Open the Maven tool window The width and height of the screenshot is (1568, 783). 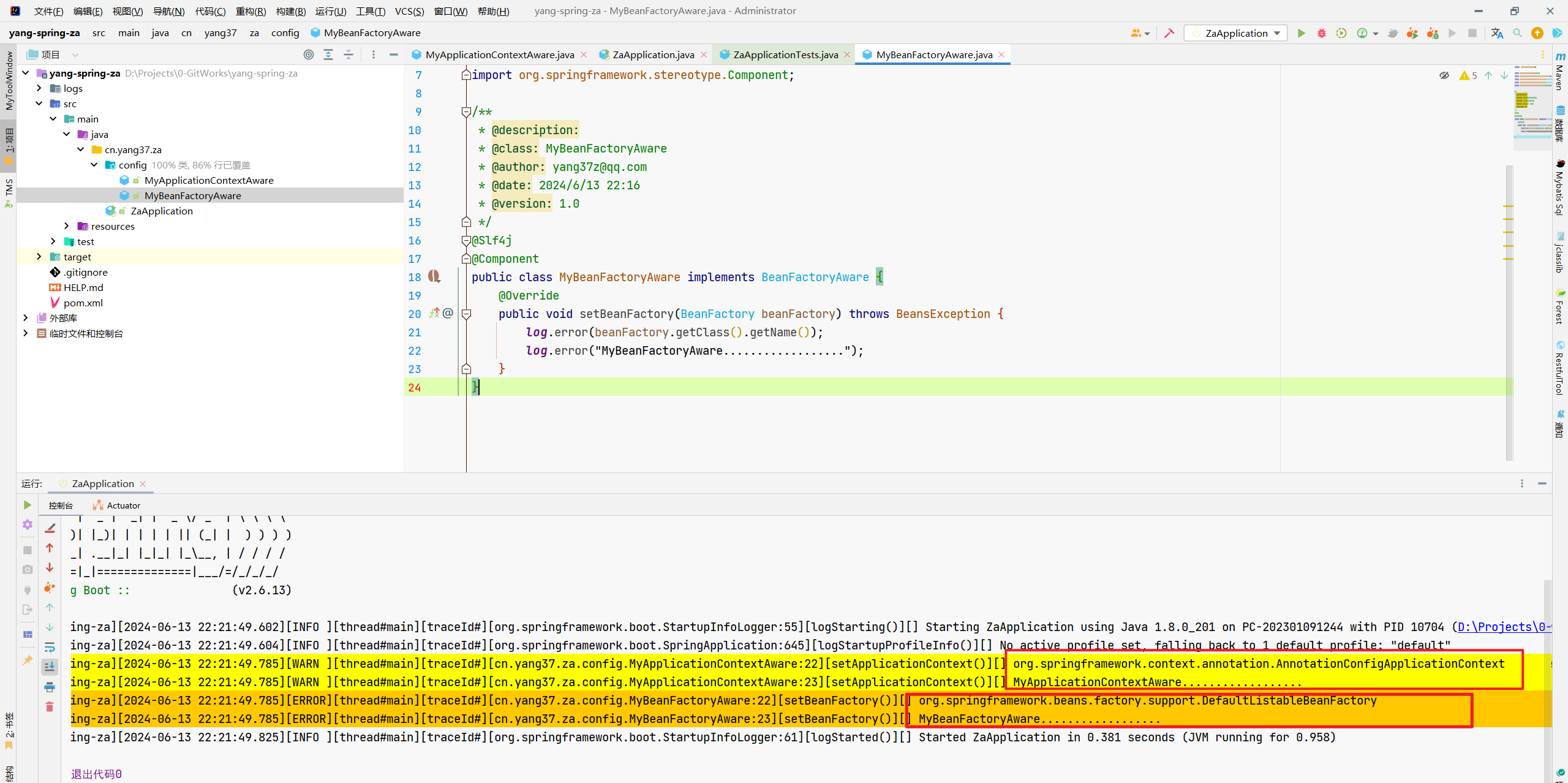[1559, 70]
